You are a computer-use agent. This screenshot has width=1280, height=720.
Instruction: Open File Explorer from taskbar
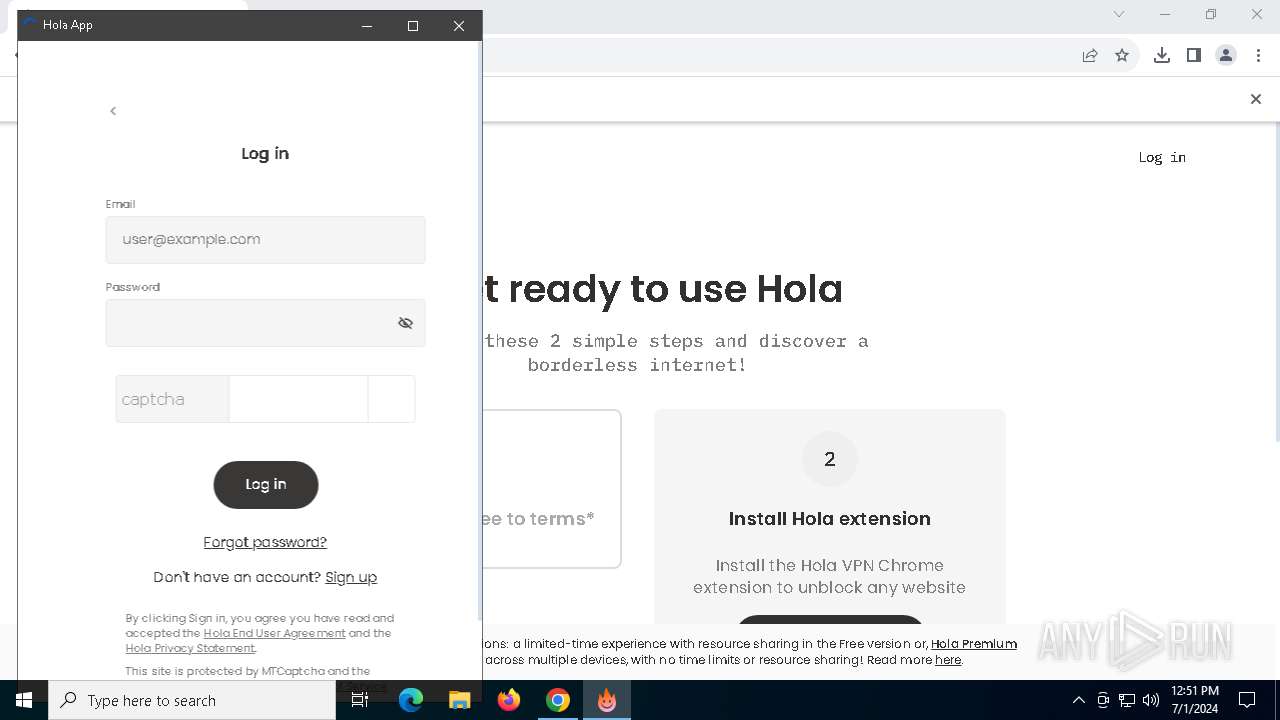tap(459, 700)
